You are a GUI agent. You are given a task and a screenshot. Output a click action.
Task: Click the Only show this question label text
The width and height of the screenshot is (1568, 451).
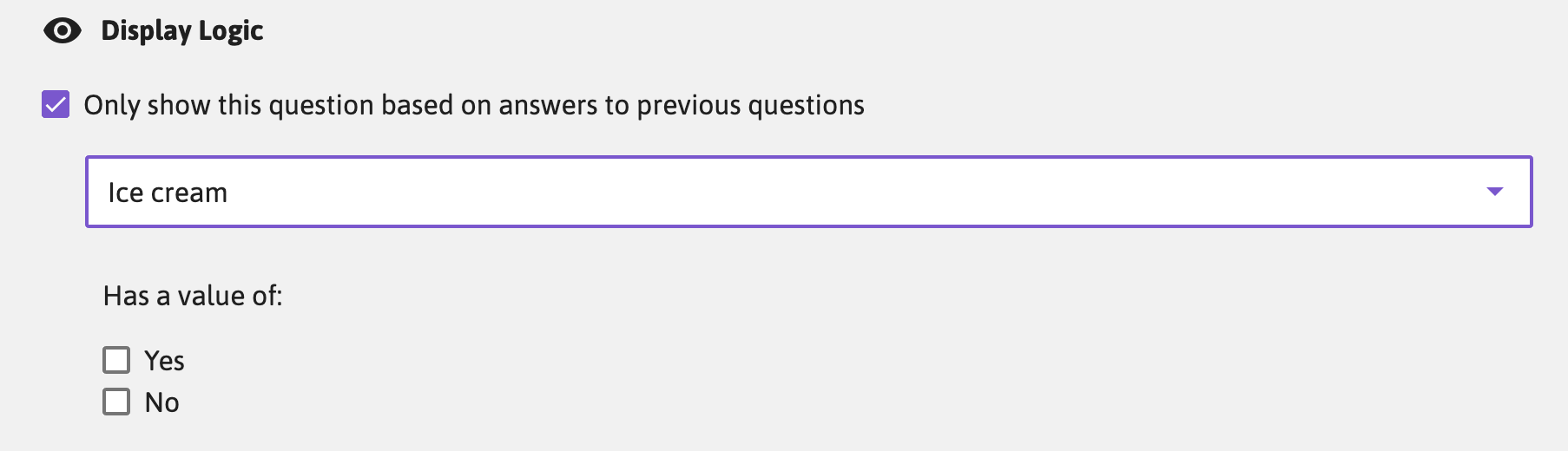coord(474,105)
